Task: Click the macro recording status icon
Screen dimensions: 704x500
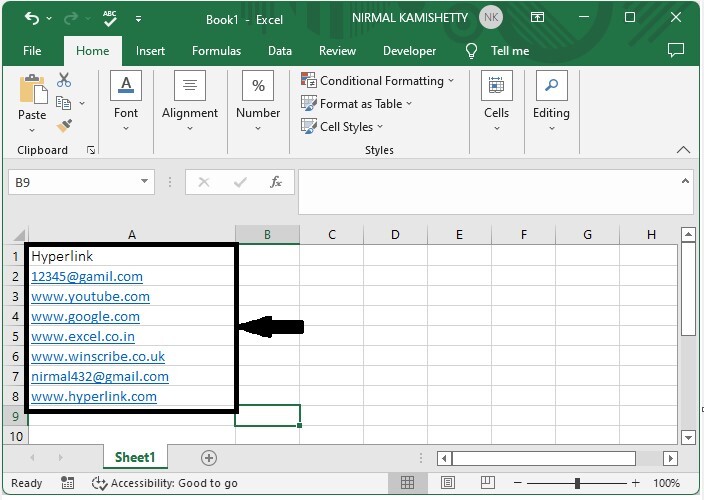Action: [x=67, y=483]
